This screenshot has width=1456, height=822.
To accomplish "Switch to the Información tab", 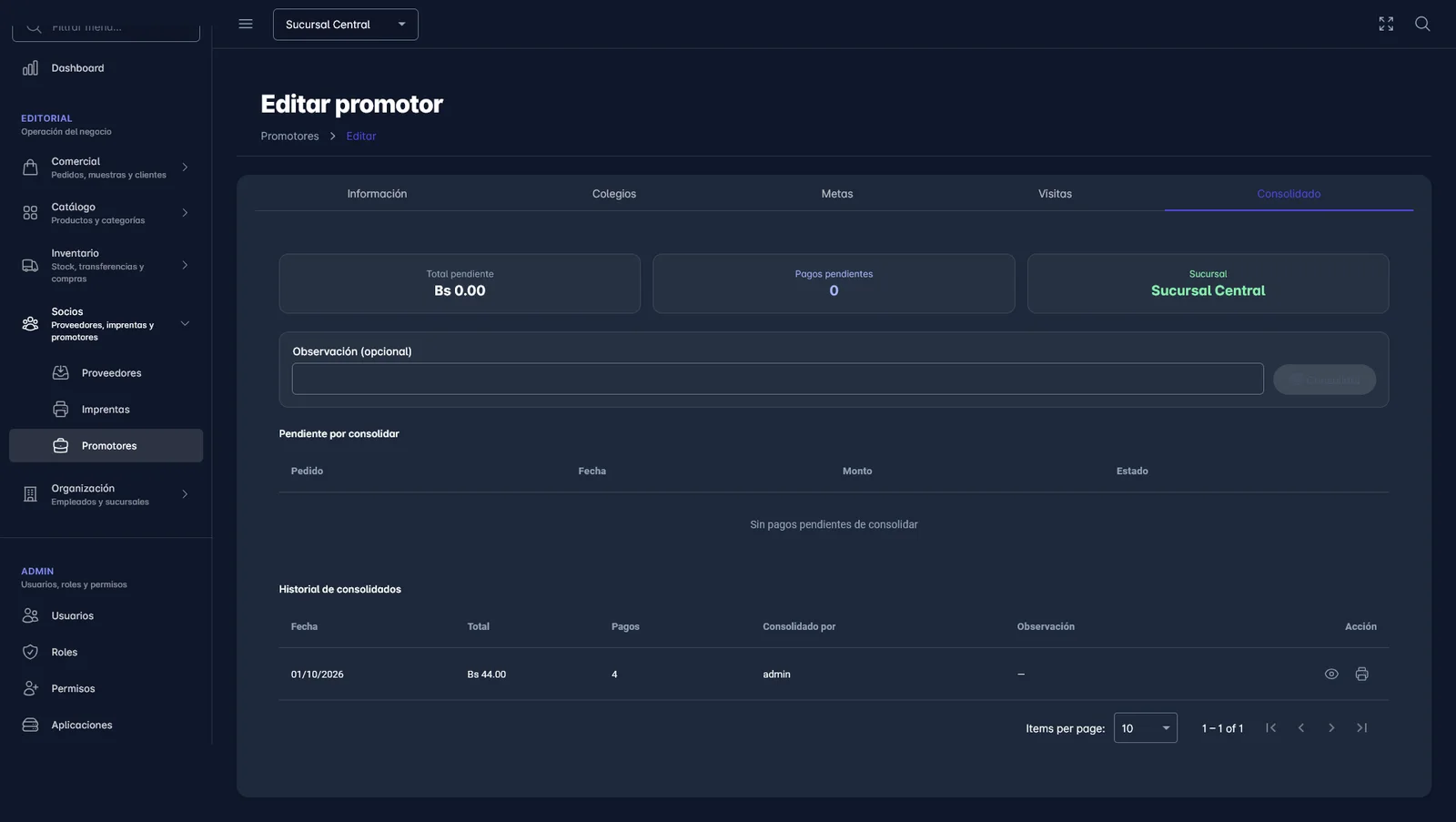I will click(377, 194).
